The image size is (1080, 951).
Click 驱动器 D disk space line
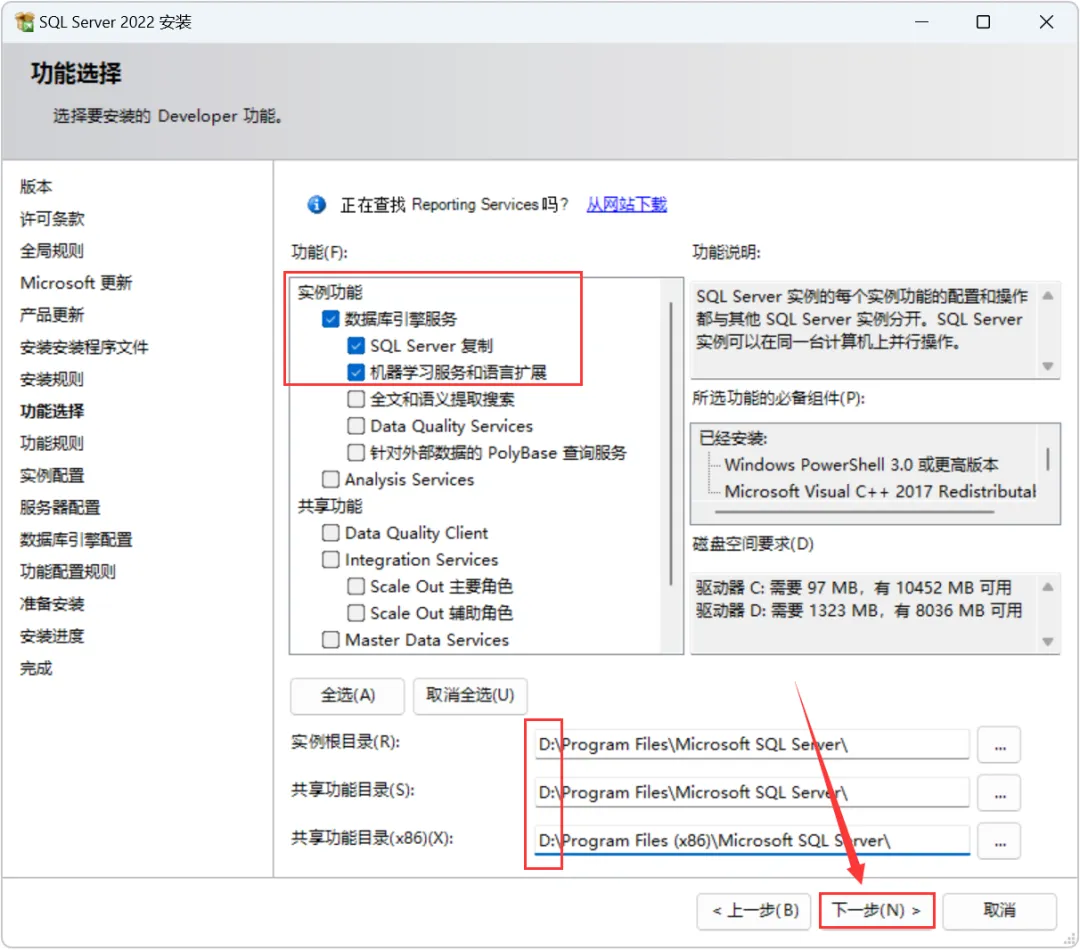[x=859, y=611]
